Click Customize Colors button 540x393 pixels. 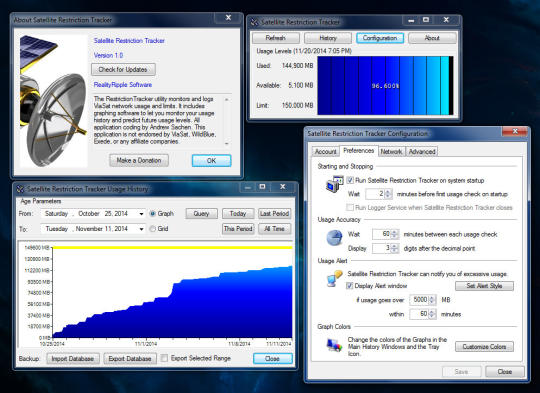click(x=484, y=347)
